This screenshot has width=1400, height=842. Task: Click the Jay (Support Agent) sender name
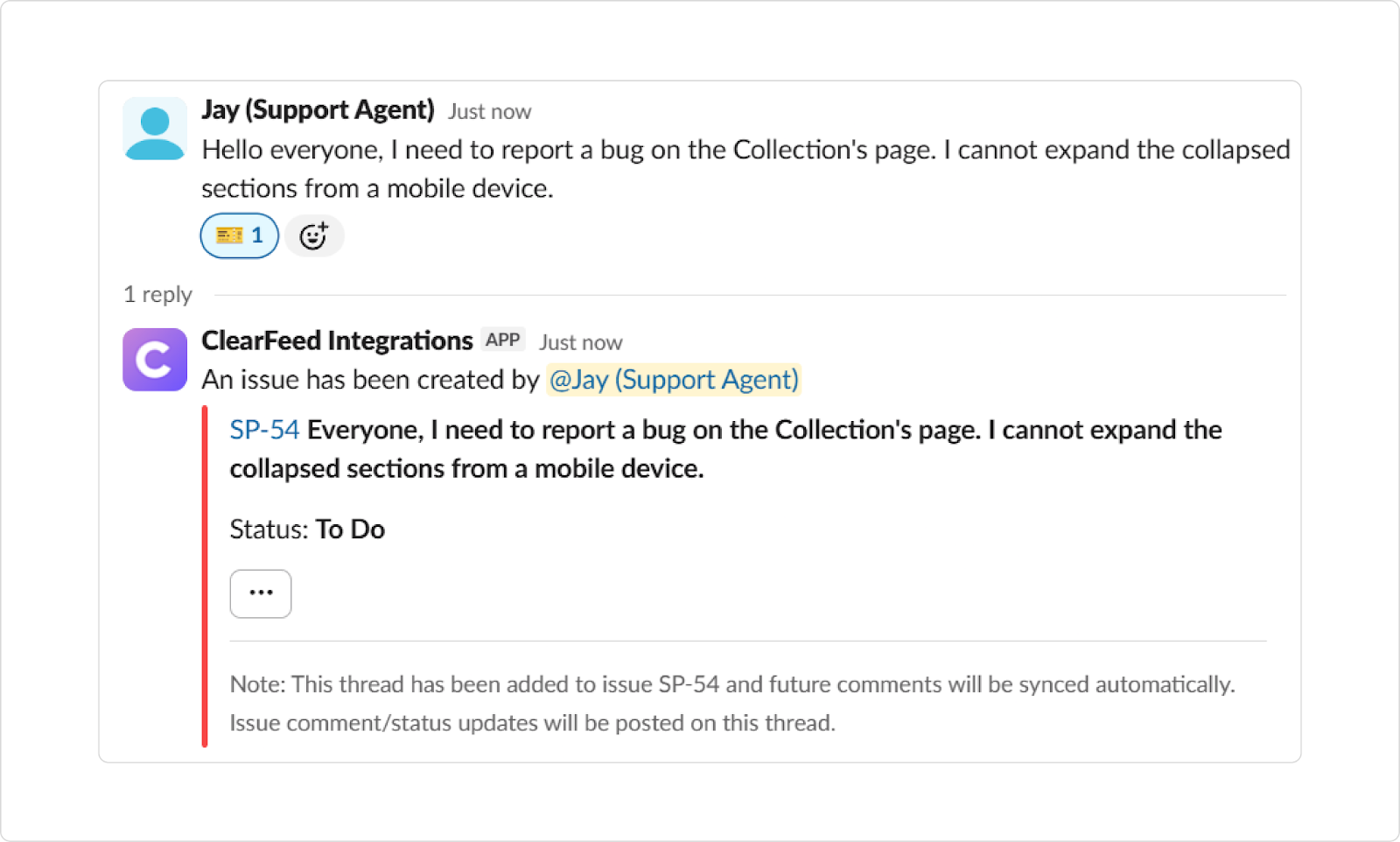[318, 109]
